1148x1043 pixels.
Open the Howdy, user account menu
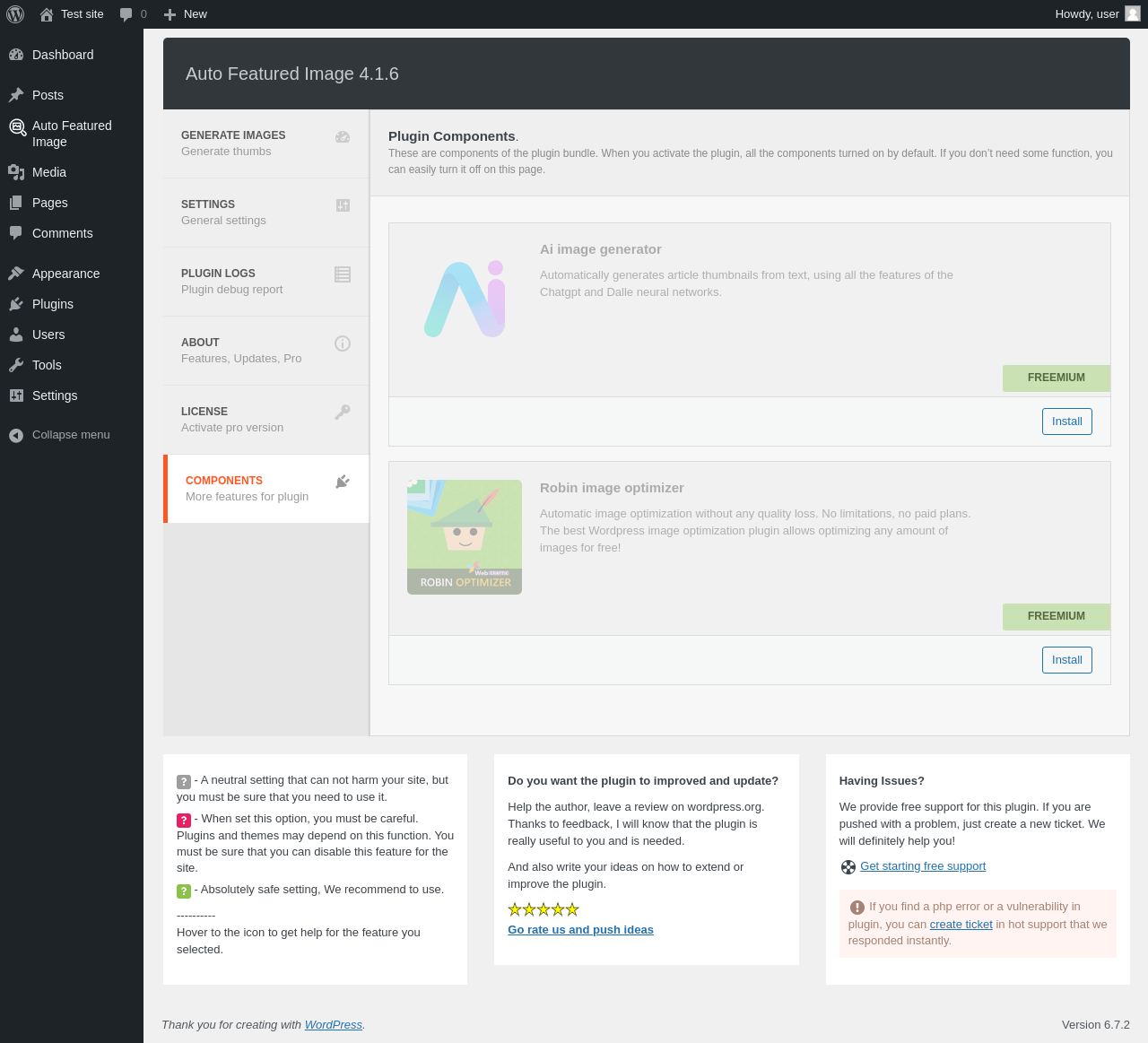click(x=1097, y=14)
